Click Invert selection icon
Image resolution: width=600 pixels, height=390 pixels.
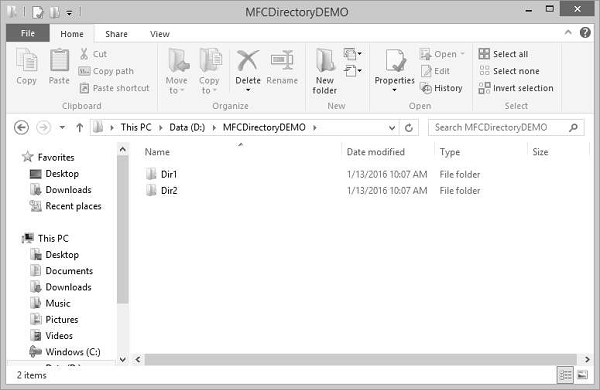click(484, 88)
